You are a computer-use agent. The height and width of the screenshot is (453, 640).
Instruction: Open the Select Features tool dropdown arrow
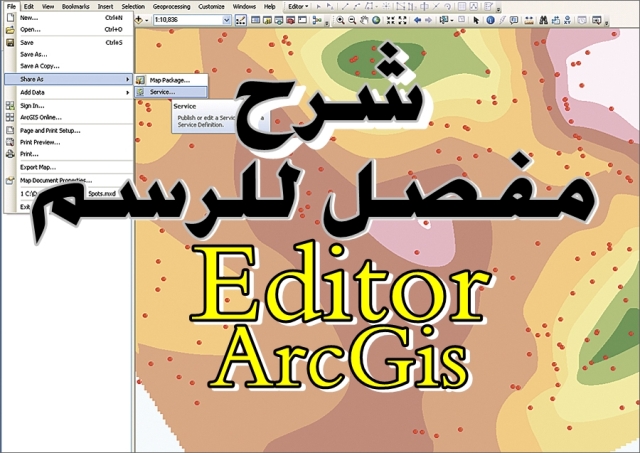452,20
